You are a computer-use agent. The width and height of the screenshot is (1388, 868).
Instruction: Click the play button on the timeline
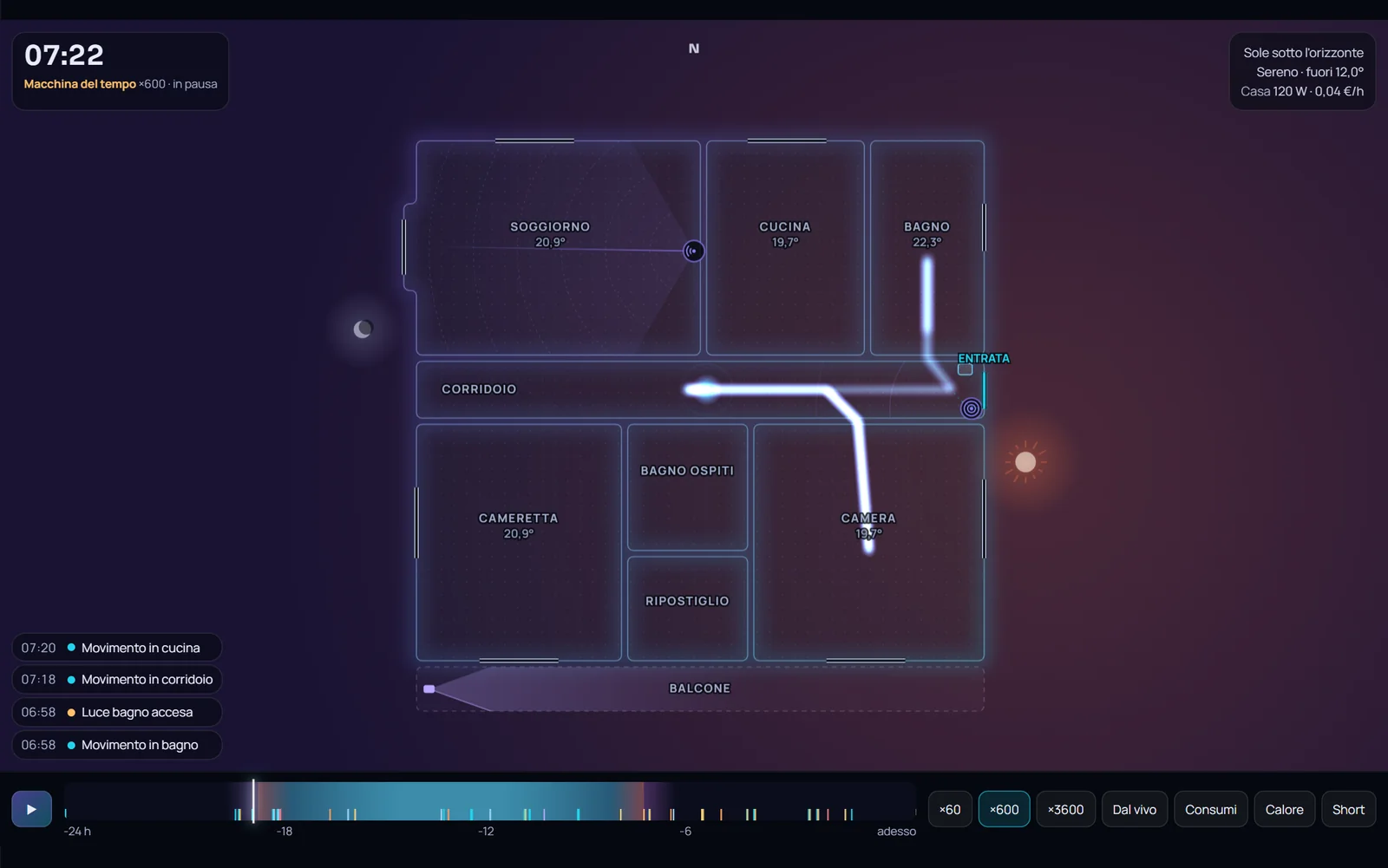[x=31, y=809]
